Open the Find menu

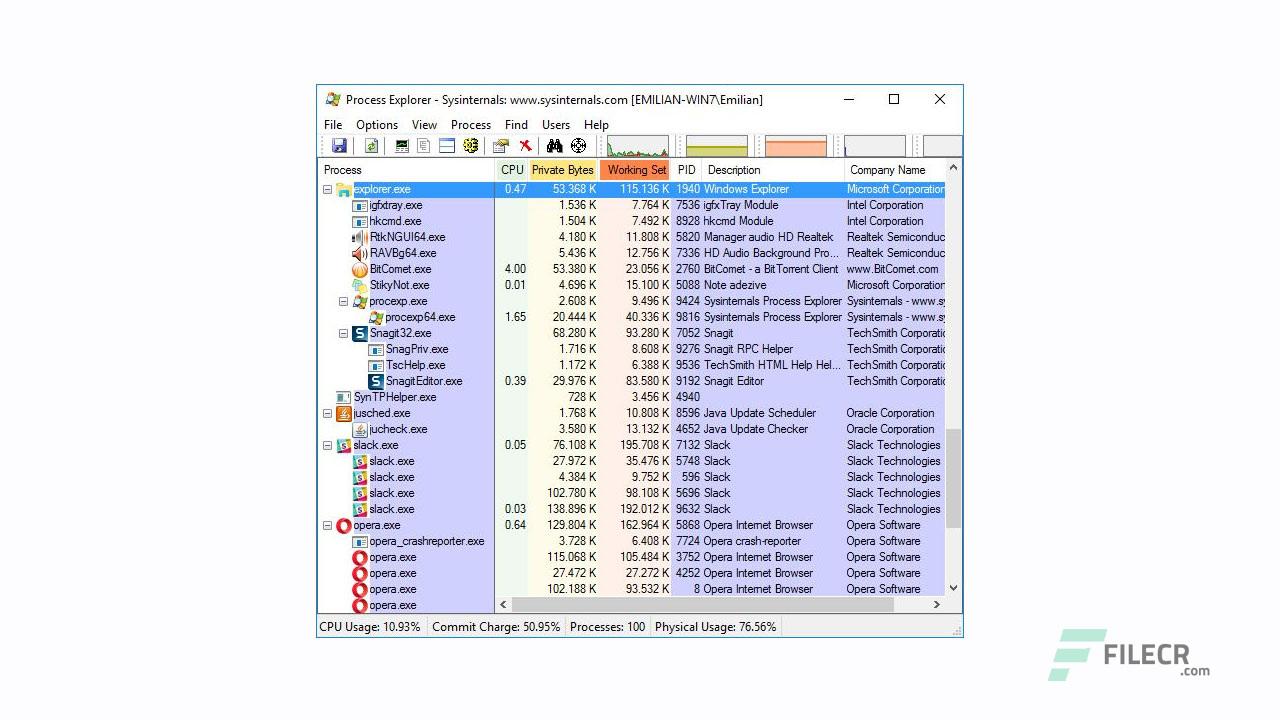[516, 125]
